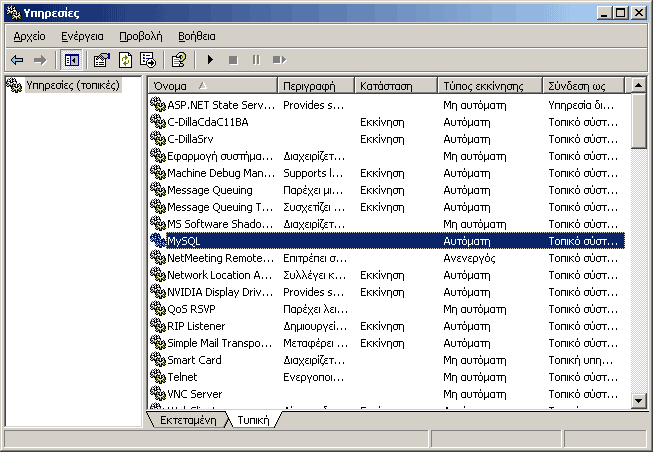This screenshot has width=653, height=452.
Task: Click the Export list toolbar icon
Action: pos(148,60)
